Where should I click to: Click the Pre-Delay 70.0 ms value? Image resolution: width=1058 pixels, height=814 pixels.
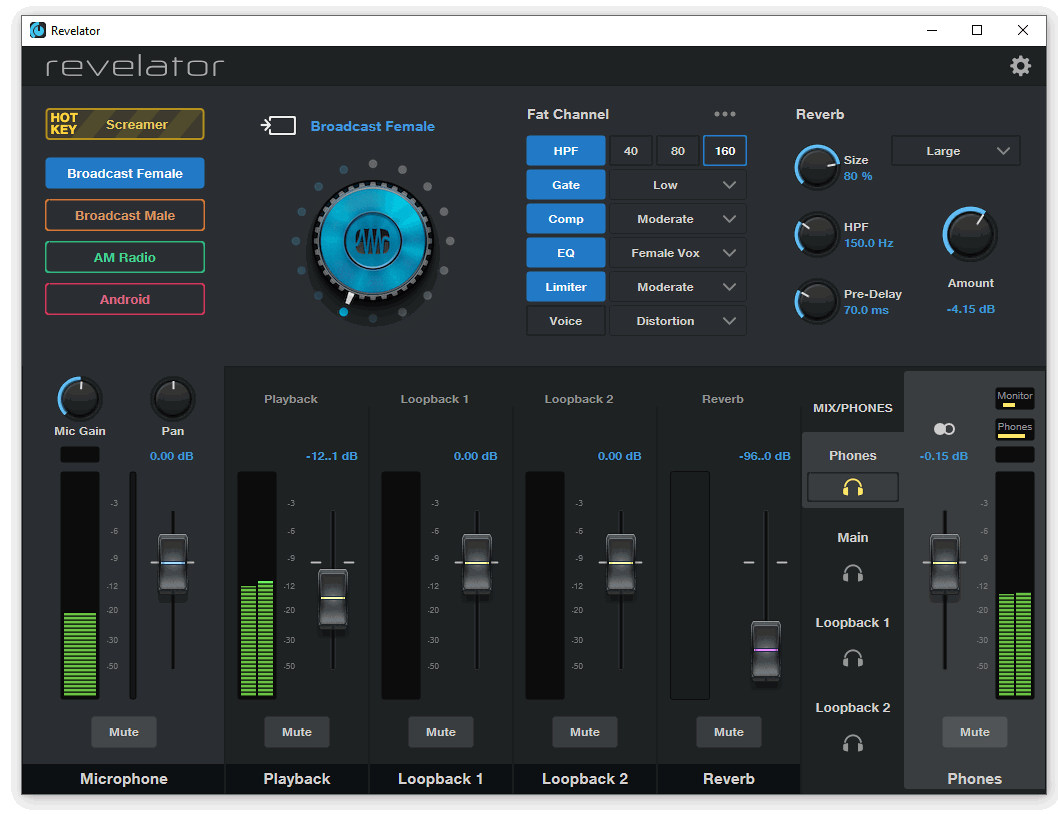[x=866, y=310]
